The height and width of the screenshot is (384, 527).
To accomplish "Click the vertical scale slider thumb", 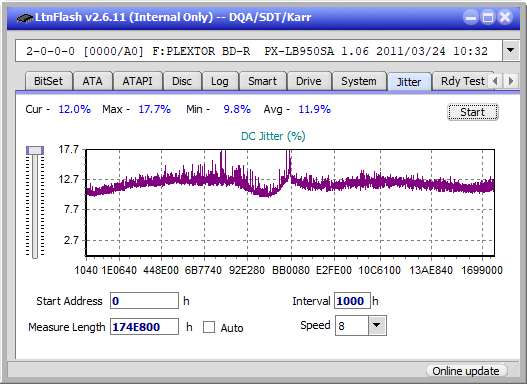I will pyautogui.click(x=35, y=150).
